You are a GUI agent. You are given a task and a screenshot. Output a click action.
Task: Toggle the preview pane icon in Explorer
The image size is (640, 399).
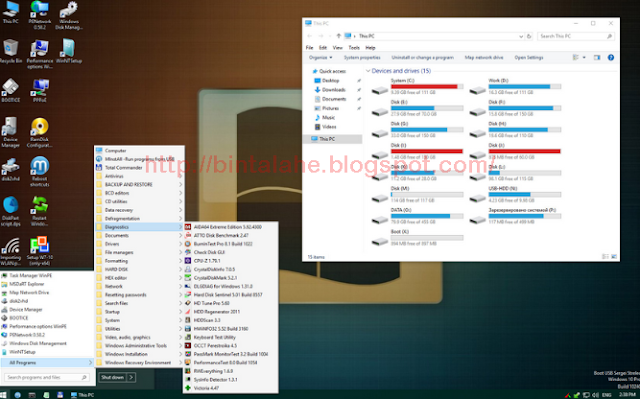597,58
